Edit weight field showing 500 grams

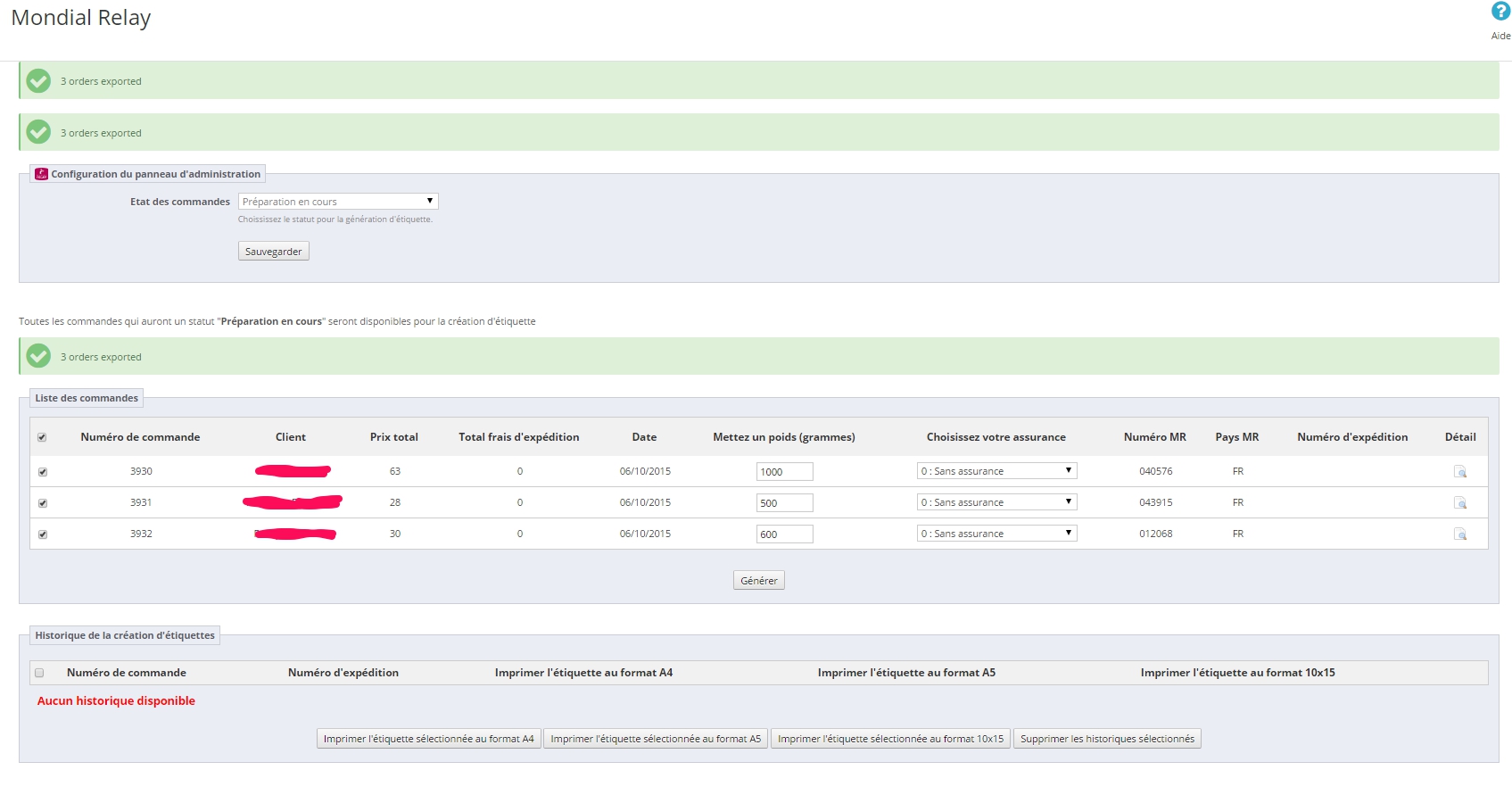(x=785, y=503)
